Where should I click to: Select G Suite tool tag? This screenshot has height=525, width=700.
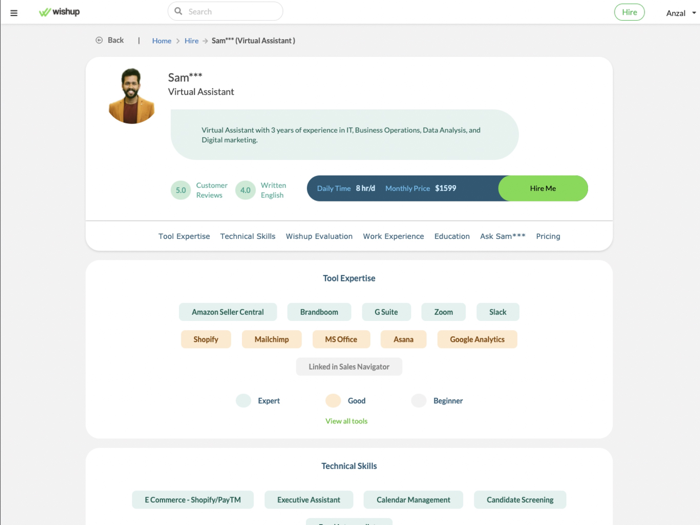[x=386, y=312]
